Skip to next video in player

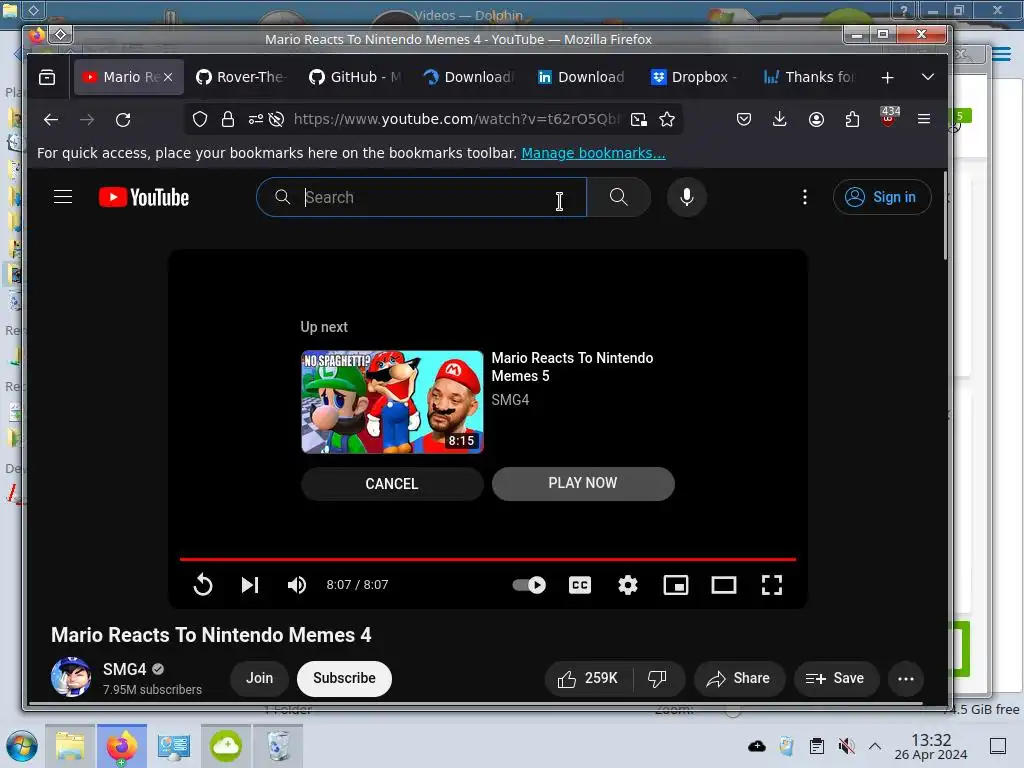click(250, 584)
